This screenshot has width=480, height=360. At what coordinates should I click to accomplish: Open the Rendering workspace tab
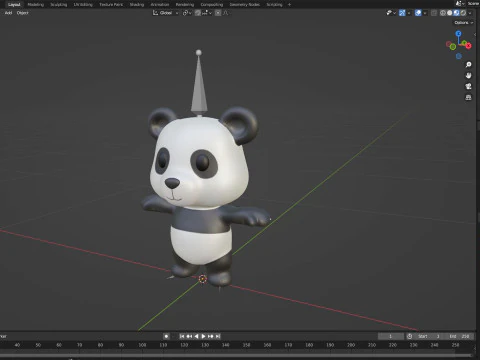coord(185,4)
